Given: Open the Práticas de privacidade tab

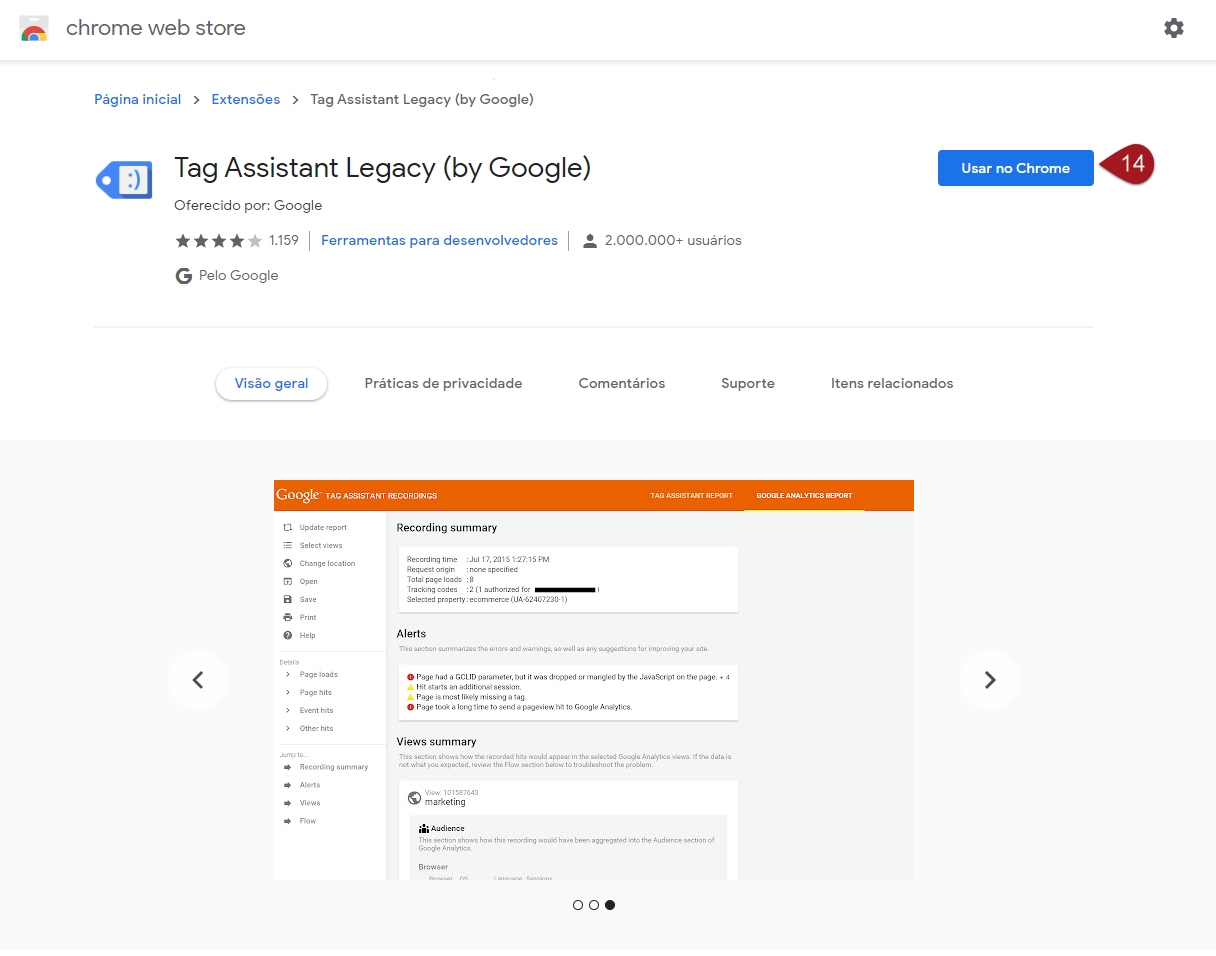Looking at the screenshot, I should point(443,383).
